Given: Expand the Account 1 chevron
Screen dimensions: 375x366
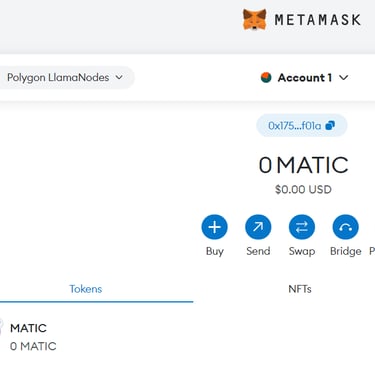Looking at the screenshot, I should pos(344,78).
